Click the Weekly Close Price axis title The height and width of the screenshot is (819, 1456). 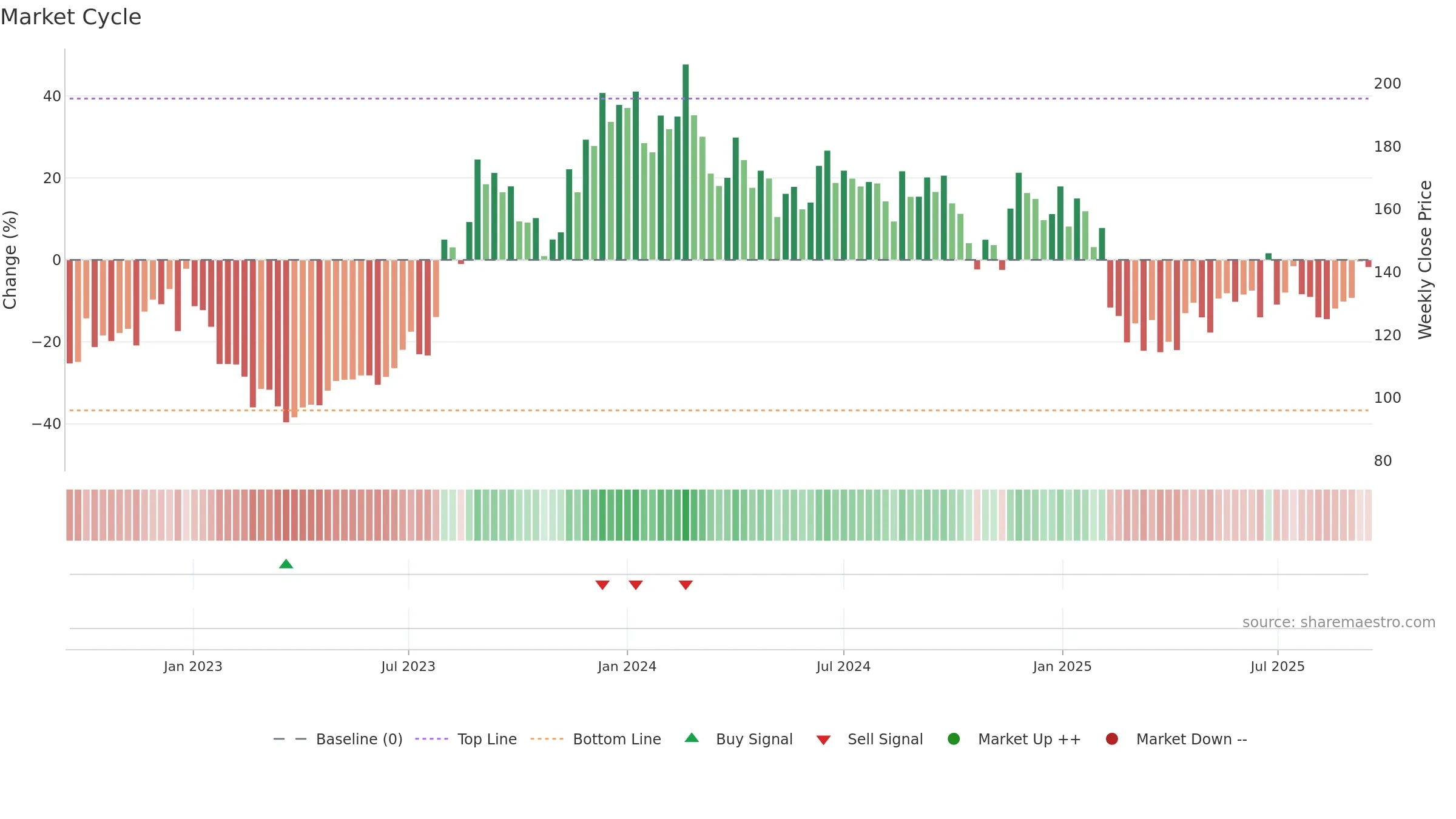pos(1425,260)
